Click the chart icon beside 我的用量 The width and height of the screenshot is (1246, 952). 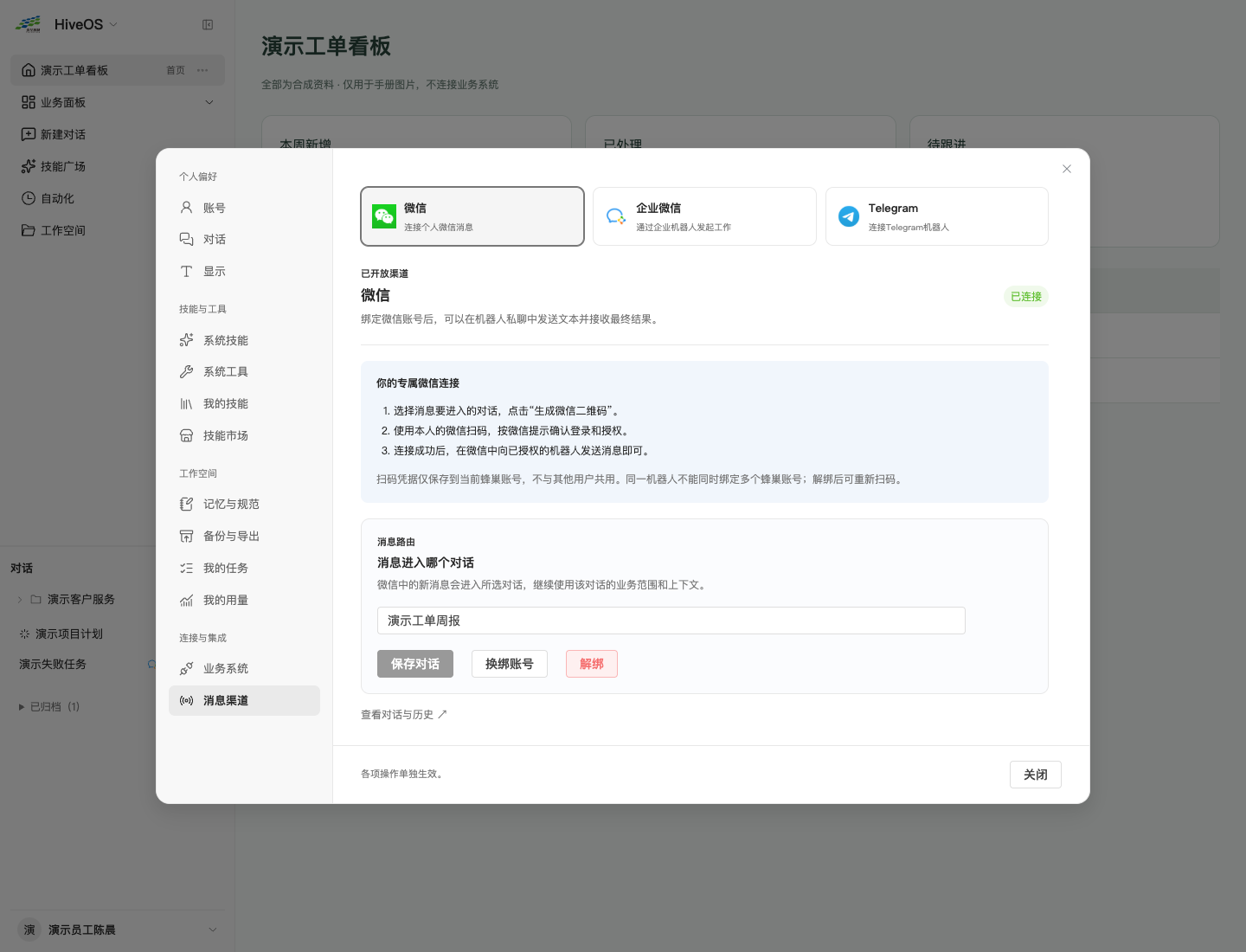[186, 600]
